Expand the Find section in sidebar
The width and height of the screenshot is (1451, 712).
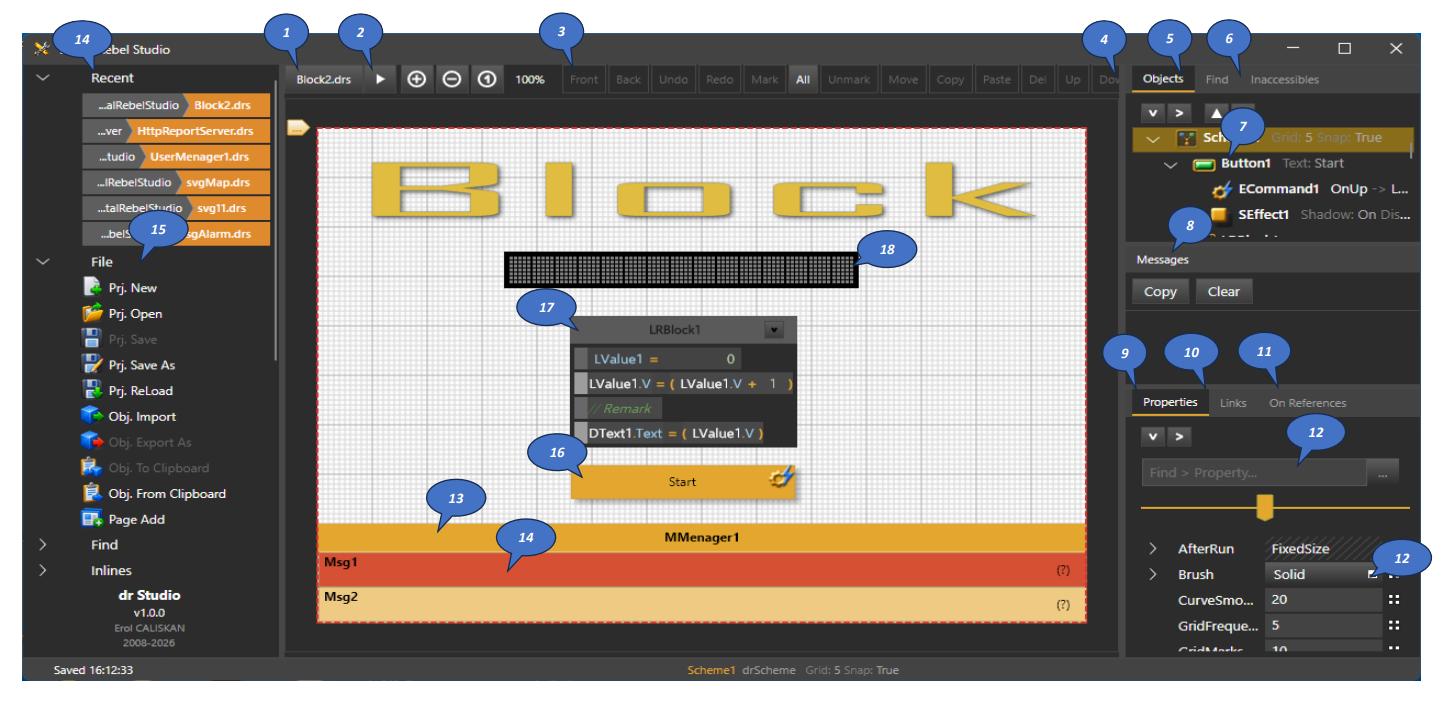[x=43, y=545]
